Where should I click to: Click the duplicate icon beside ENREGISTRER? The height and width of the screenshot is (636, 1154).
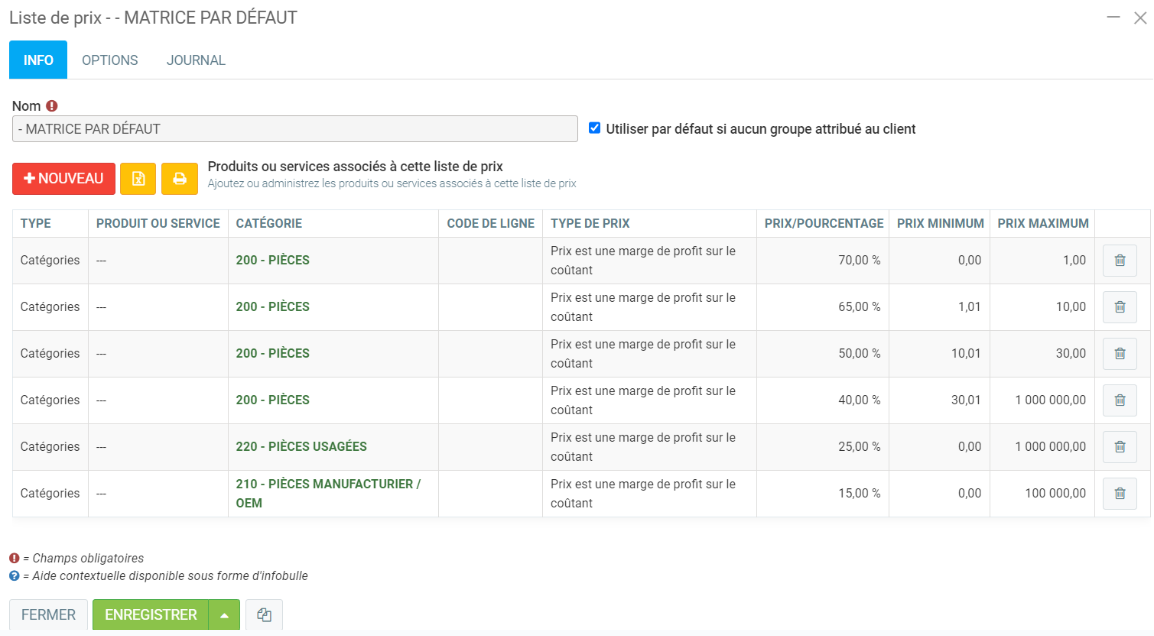tap(264, 615)
